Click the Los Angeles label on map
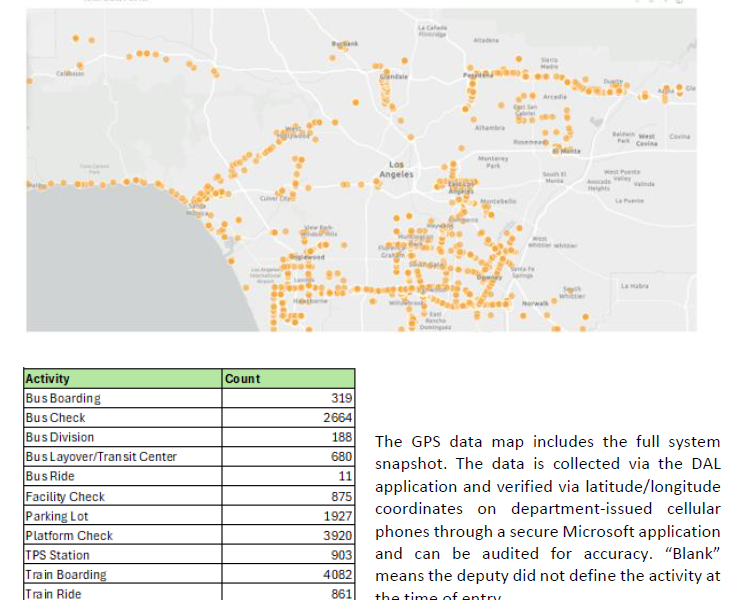The height and width of the screenshot is (600, 730). coord(396,169)
